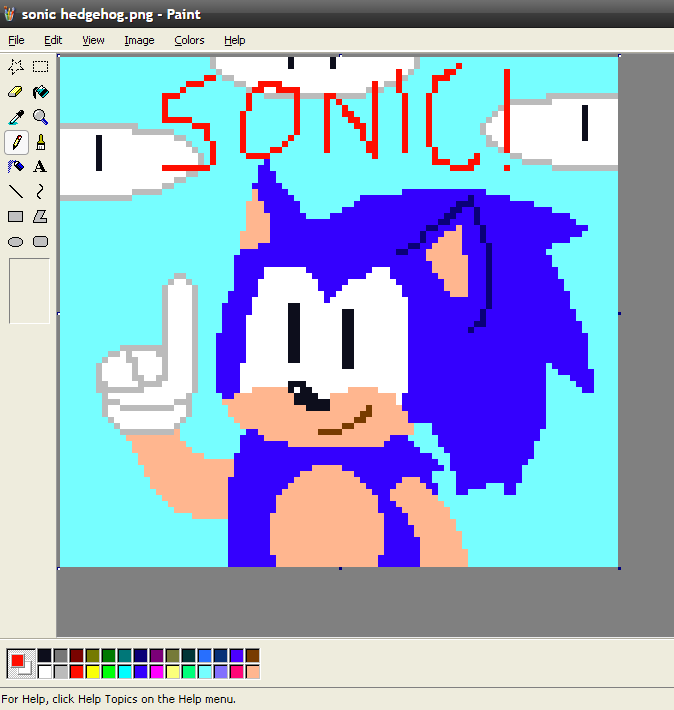The height and width of the screenshot is (710, 674).
Task: Open the File menu
Action: pos(16,40)
